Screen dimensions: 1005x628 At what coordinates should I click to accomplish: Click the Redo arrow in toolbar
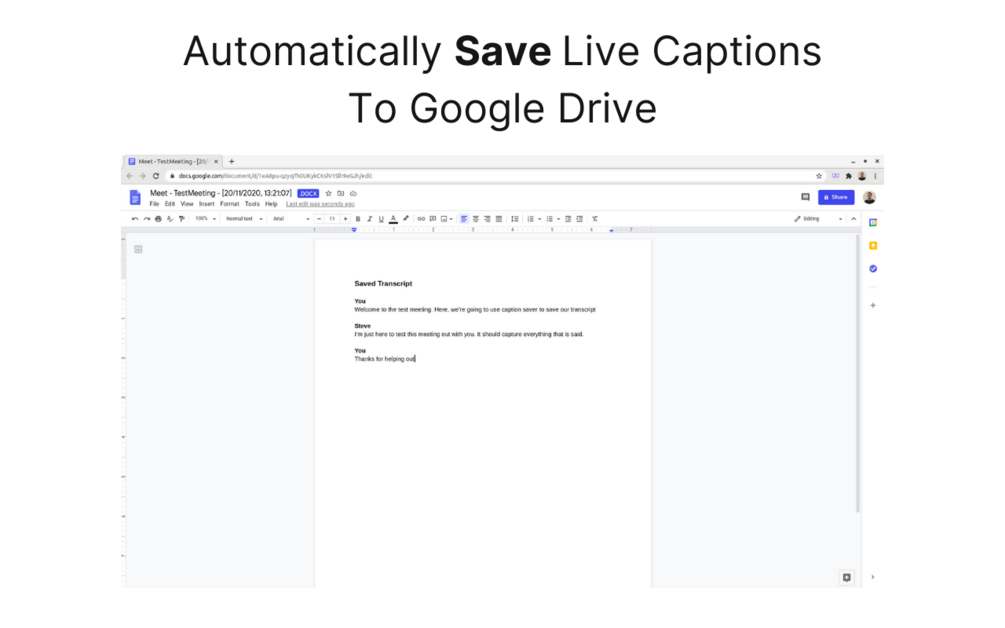pos(147,219)
